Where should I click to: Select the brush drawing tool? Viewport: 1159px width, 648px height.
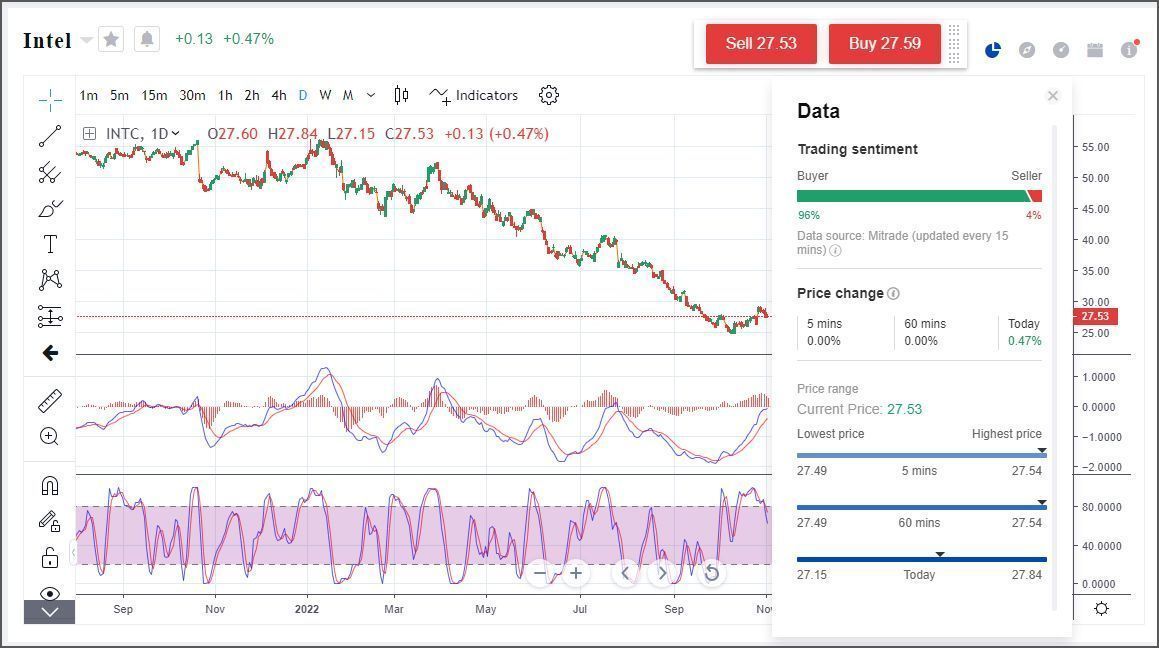(48, 208)
